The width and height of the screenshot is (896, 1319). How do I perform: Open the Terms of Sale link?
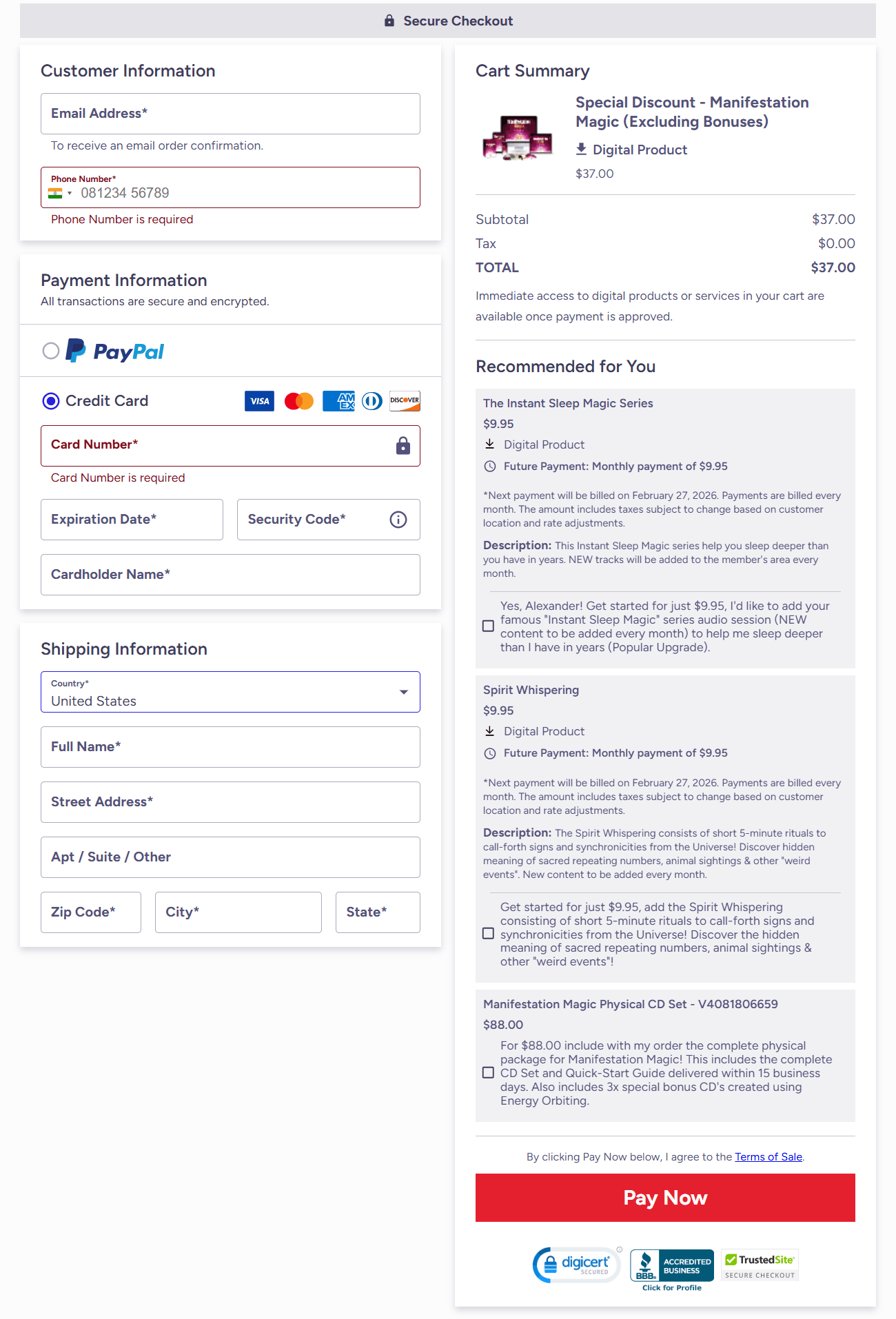coord(768,1157)
